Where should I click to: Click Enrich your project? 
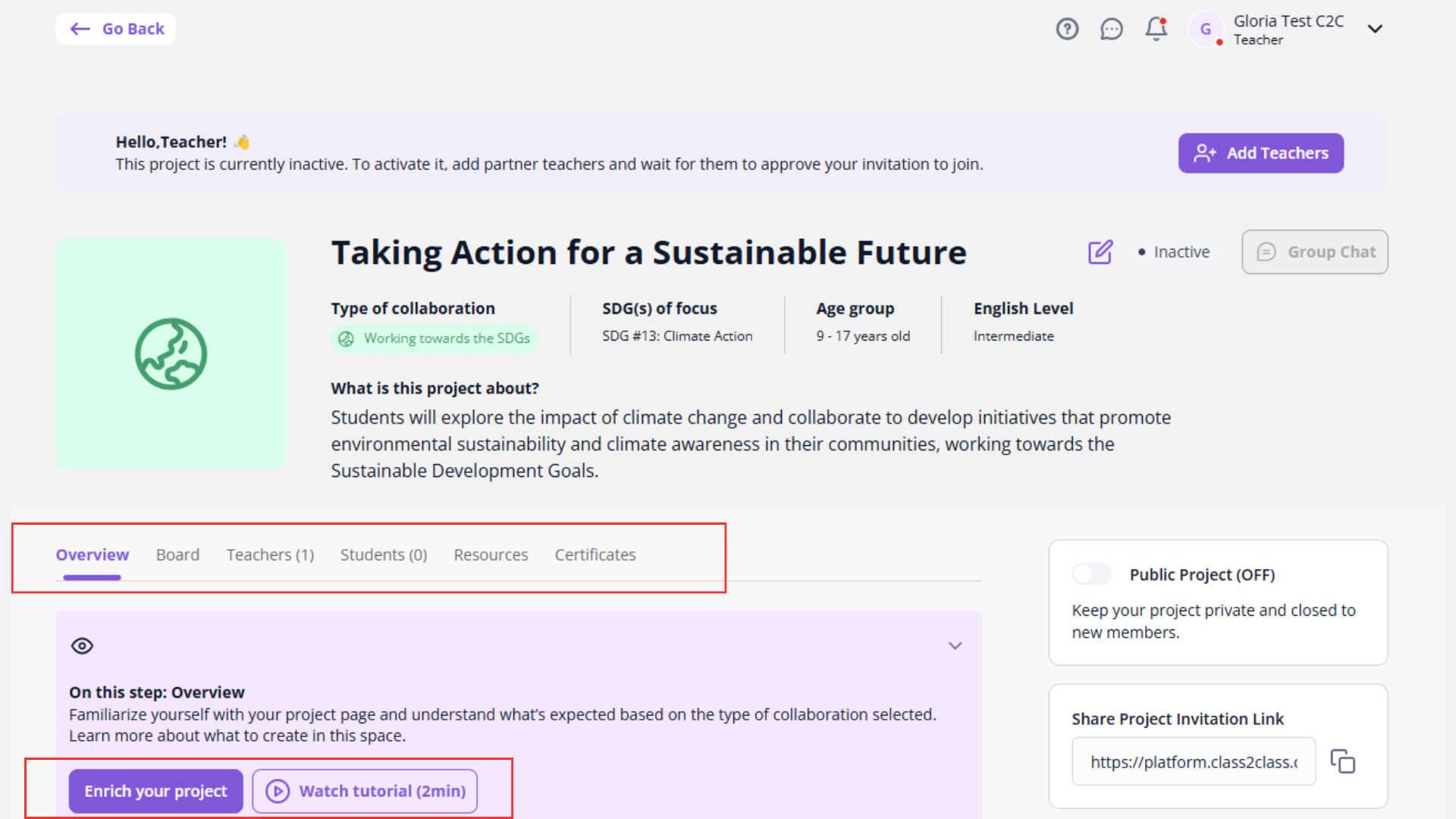pyautogui.click(x=155, y=791)
